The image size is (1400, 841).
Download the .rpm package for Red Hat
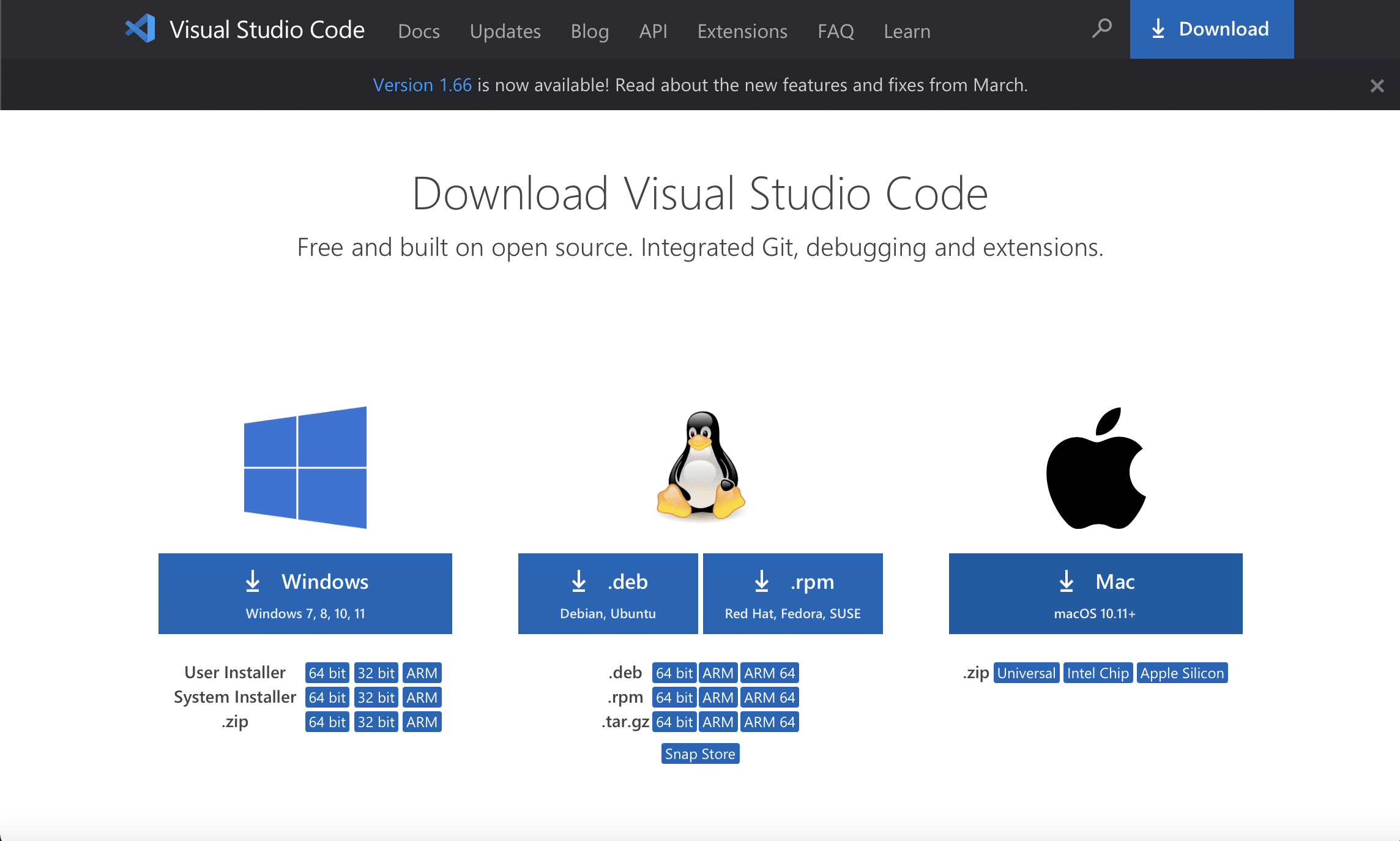pyautogui.click(x=793, y=594)
